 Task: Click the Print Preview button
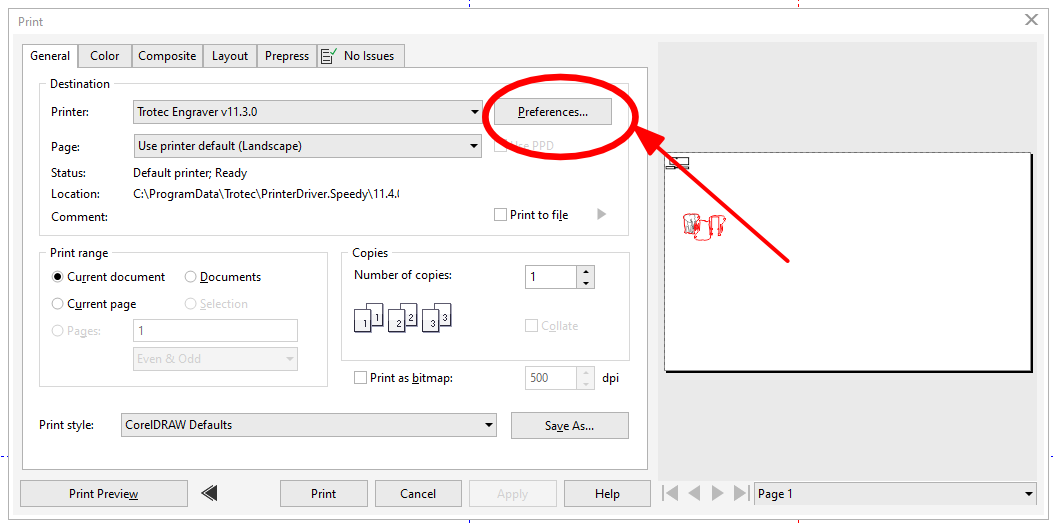104,494
